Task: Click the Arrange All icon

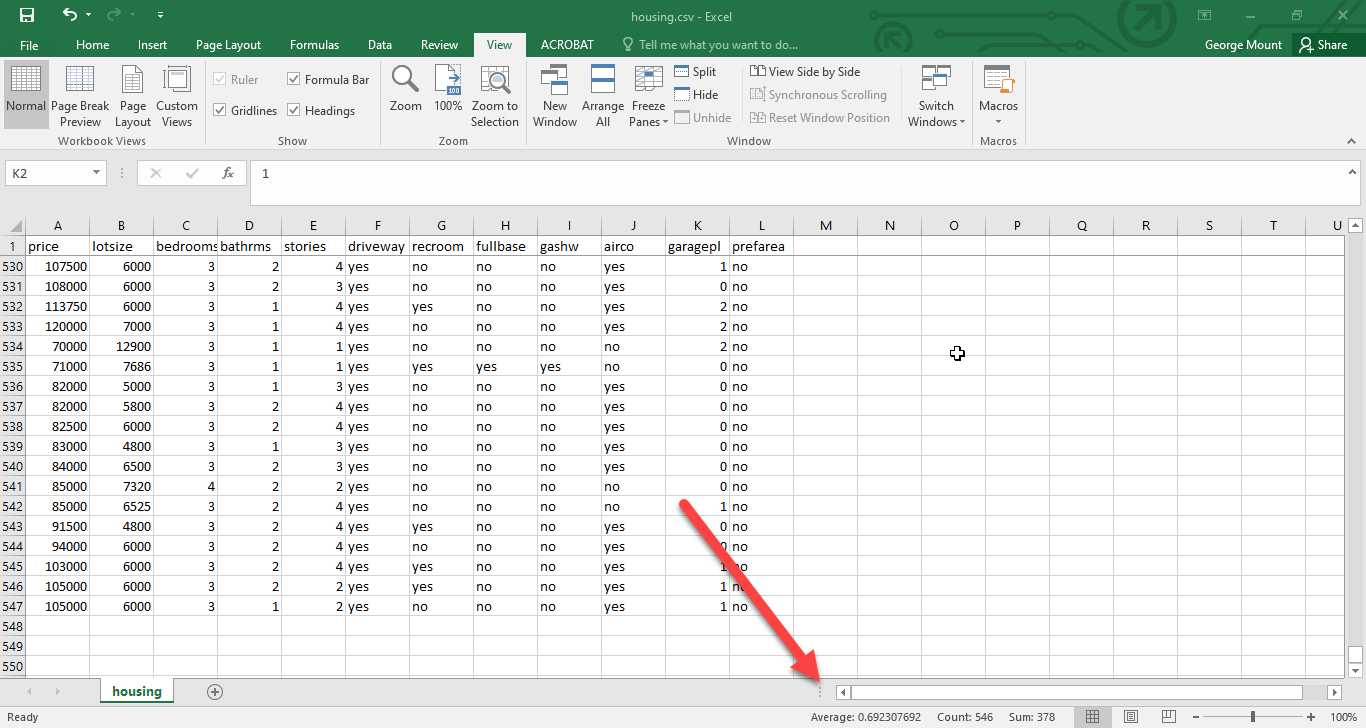Action: tap(603, 96)
